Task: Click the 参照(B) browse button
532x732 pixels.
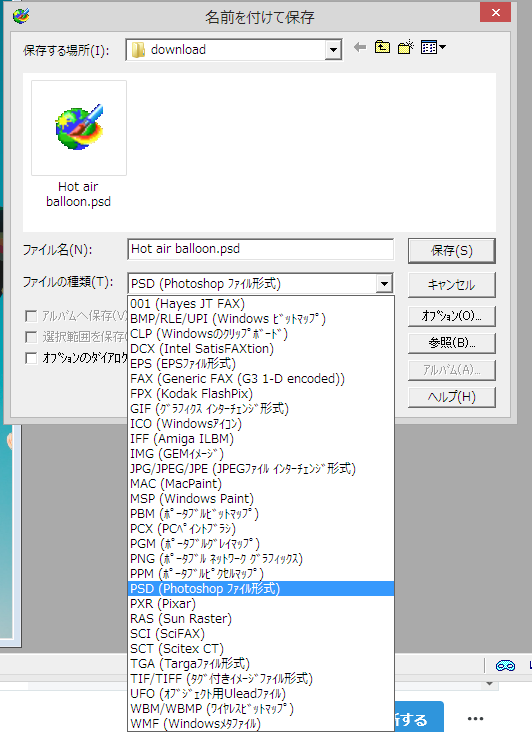Action: pyautogui.click(x=451, y=343)
